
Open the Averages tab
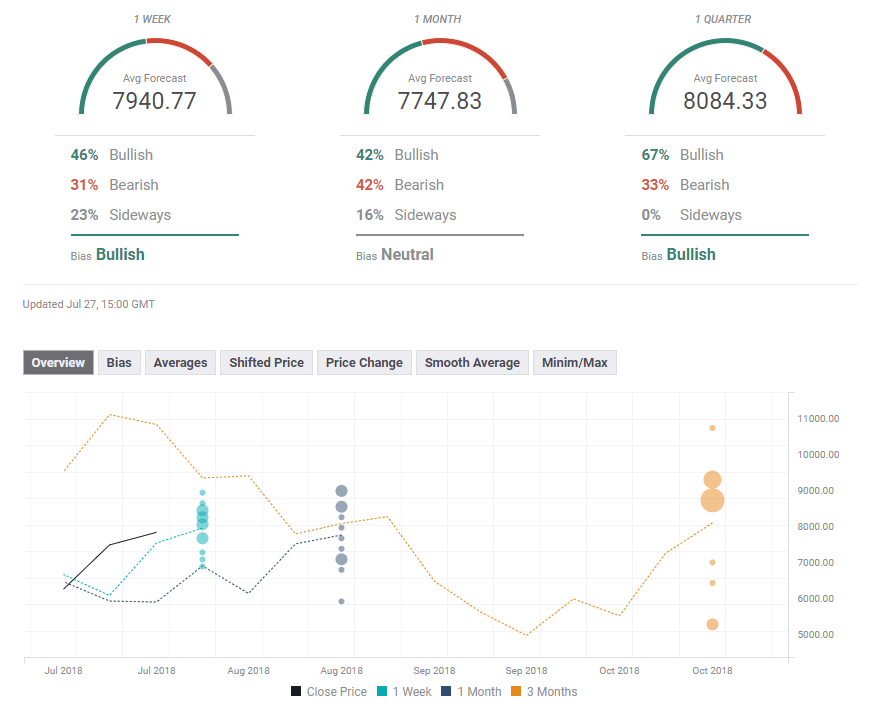(x=180, y=363)
